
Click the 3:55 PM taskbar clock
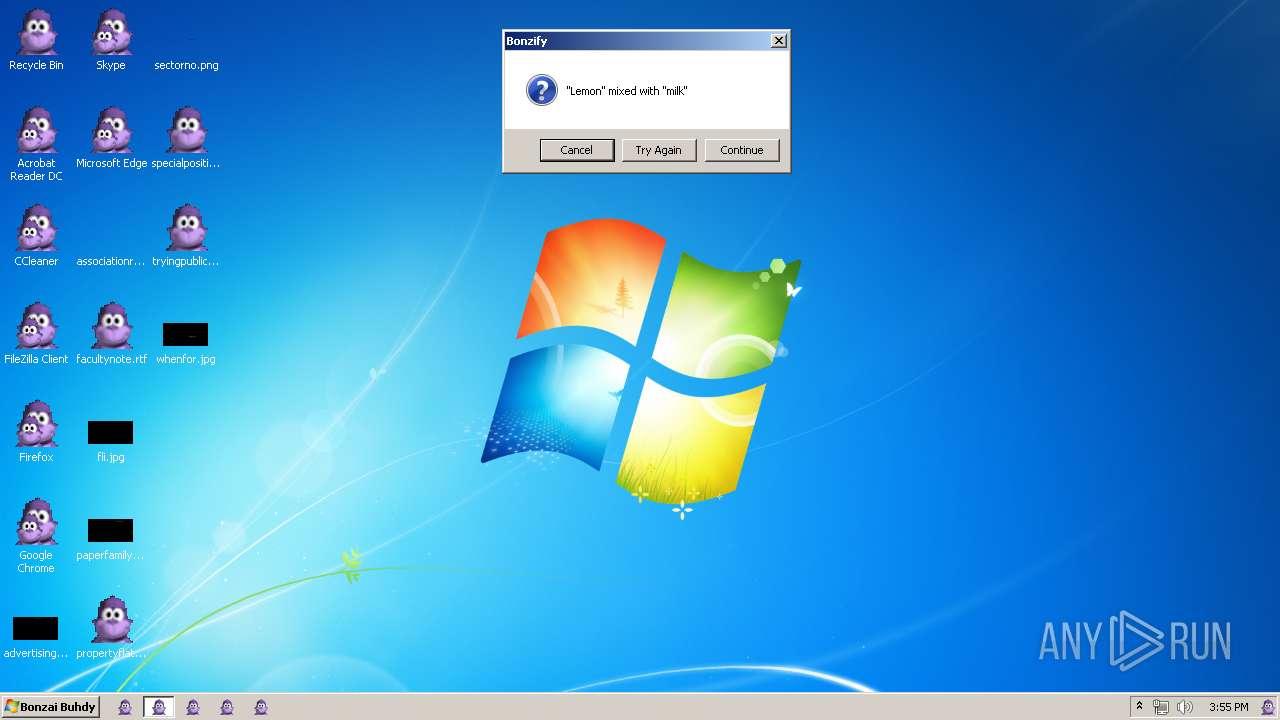1228,707
